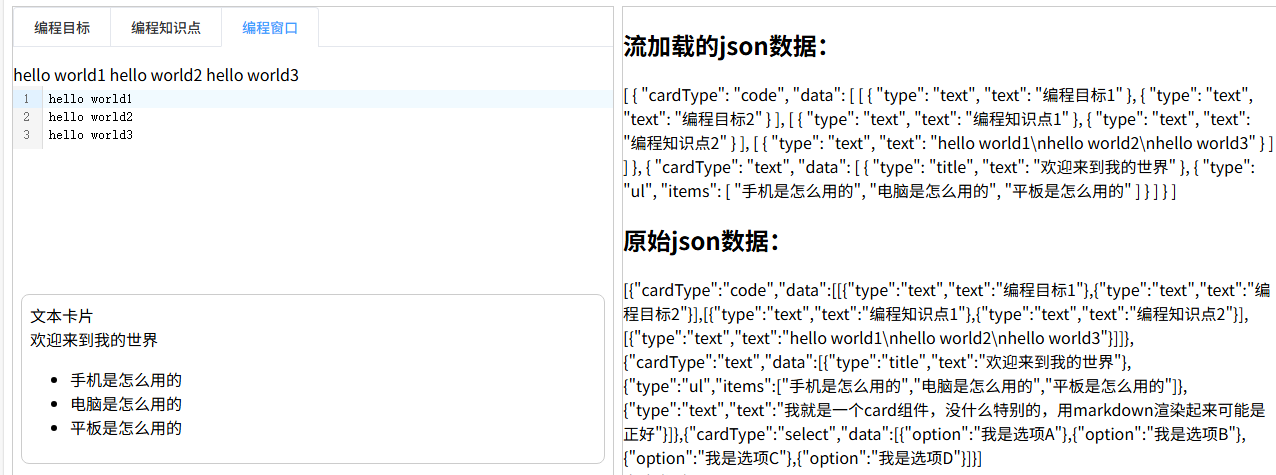The height and width of the screenshot is (475, 1276).
Task: Click line number 3 in editor gutter
Action: click(26, 134)
